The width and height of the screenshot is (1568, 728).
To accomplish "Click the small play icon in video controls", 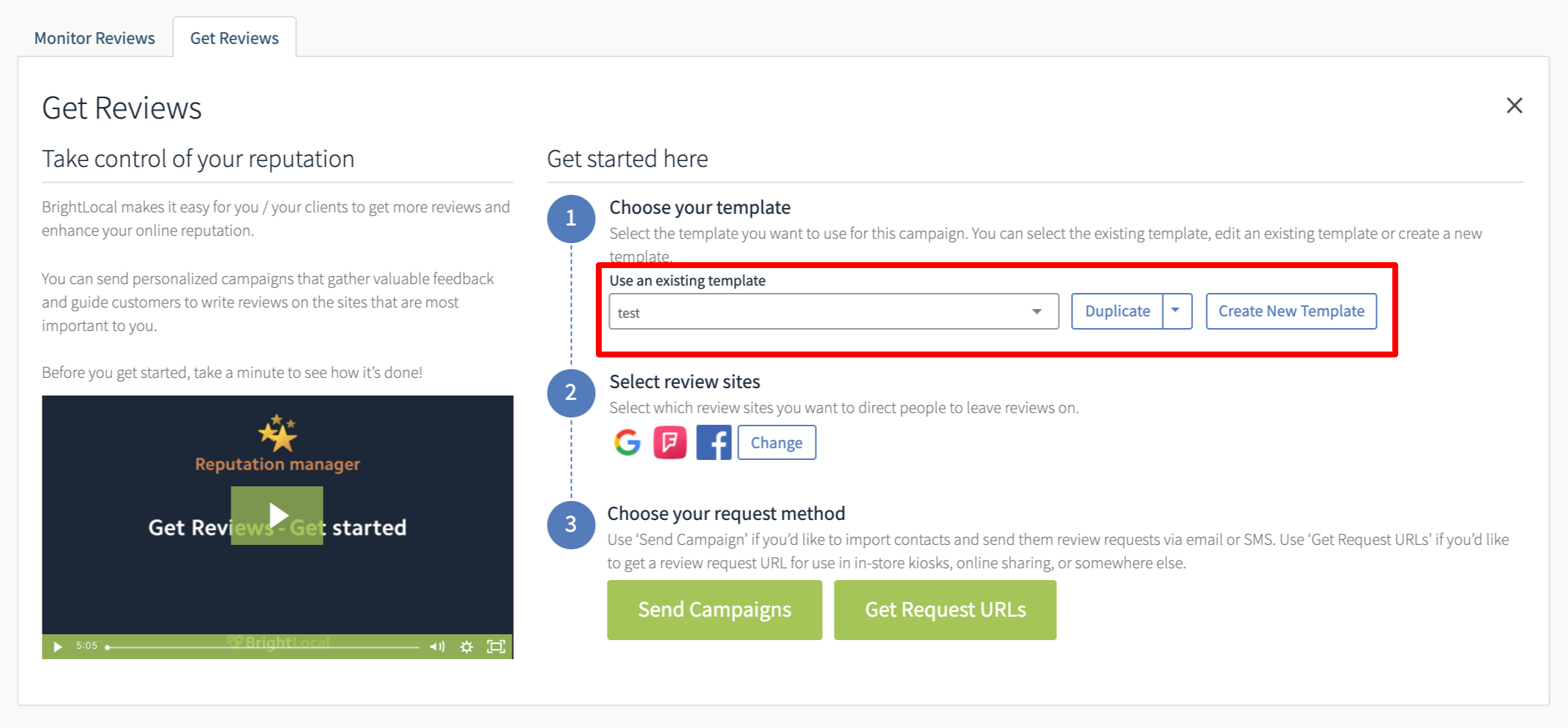I will 58,647.
